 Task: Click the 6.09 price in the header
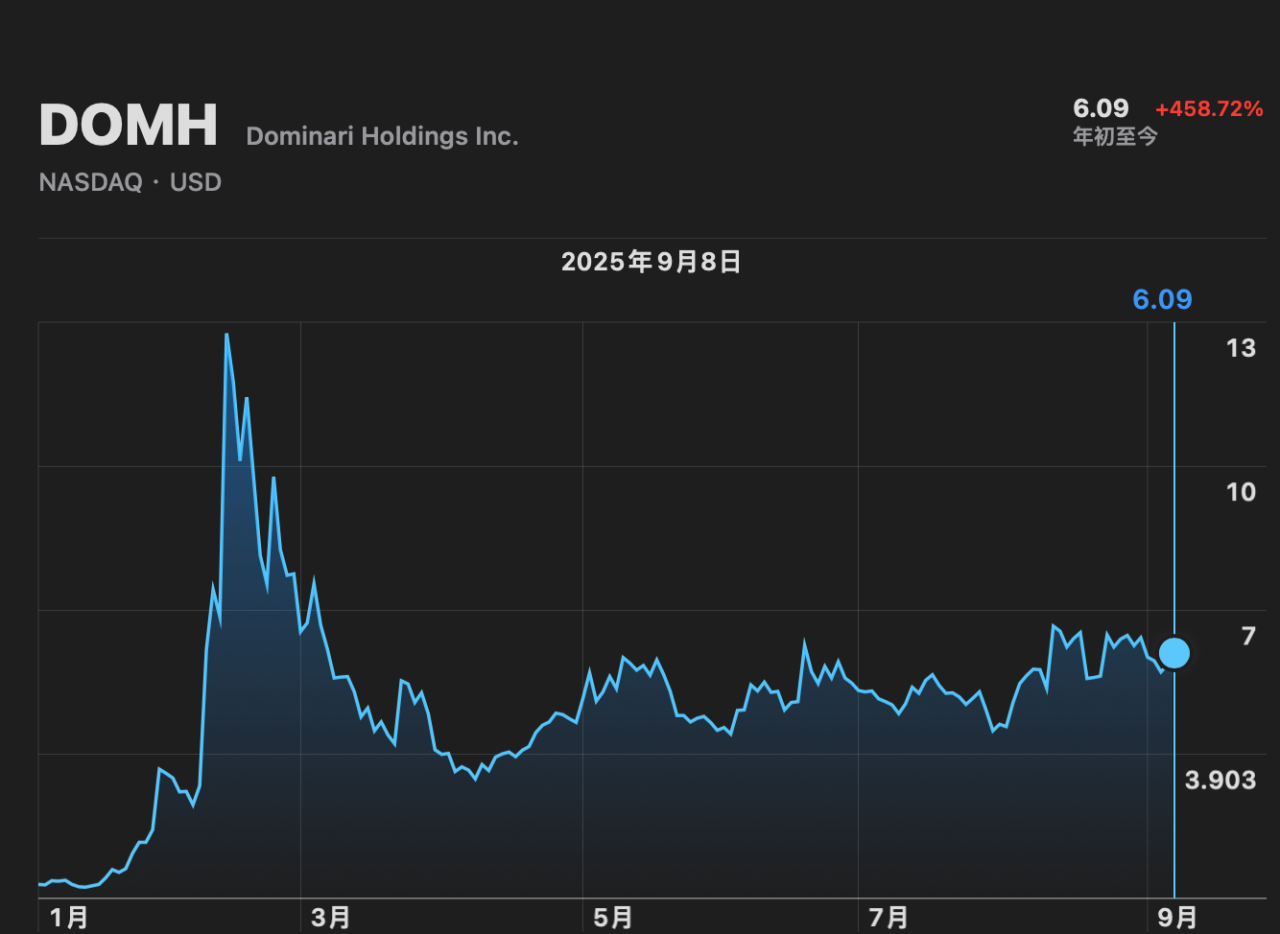pos(1100,108)
